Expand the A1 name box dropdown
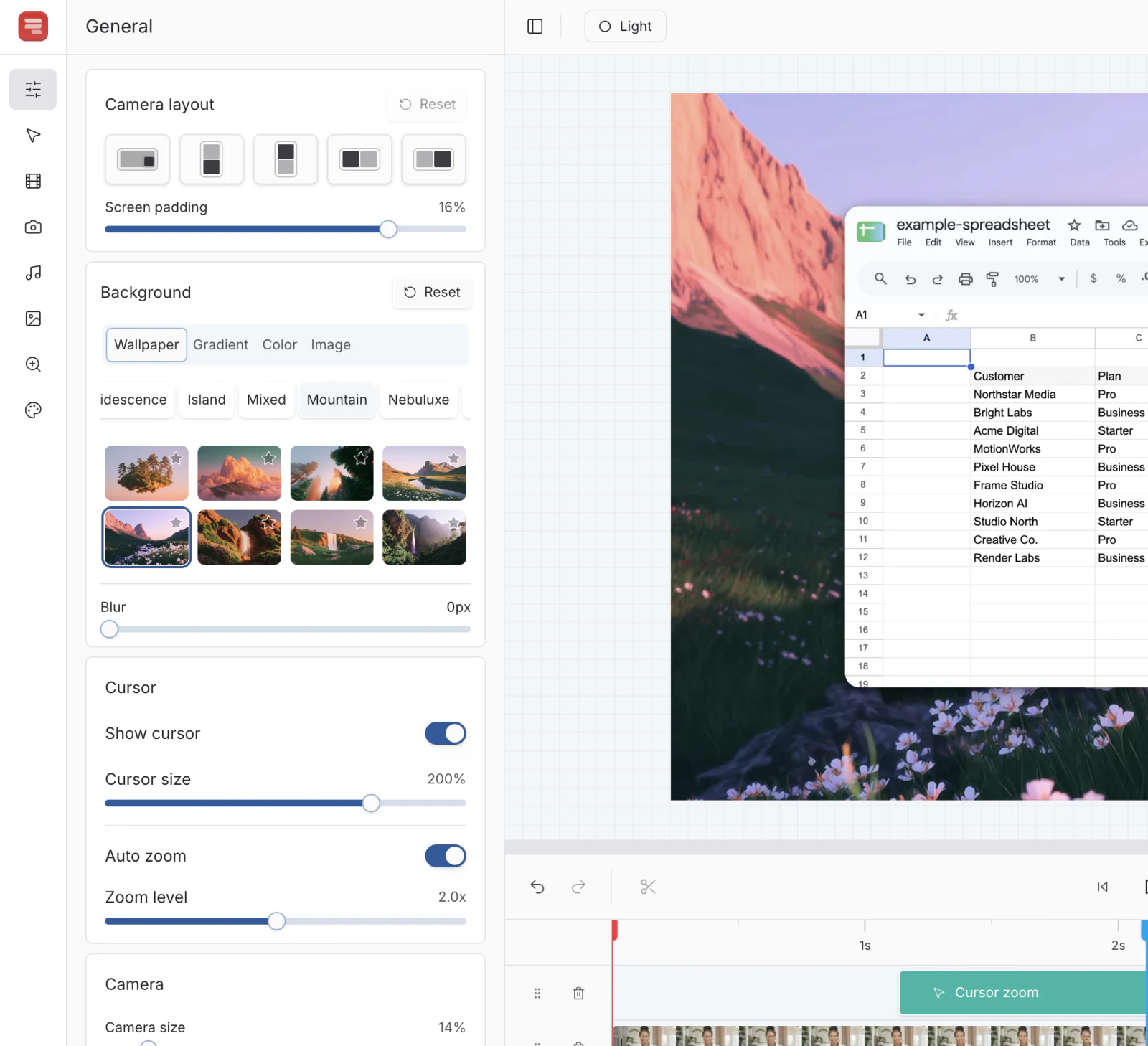The image size is (1148, 1046). (x=921, y=315)
